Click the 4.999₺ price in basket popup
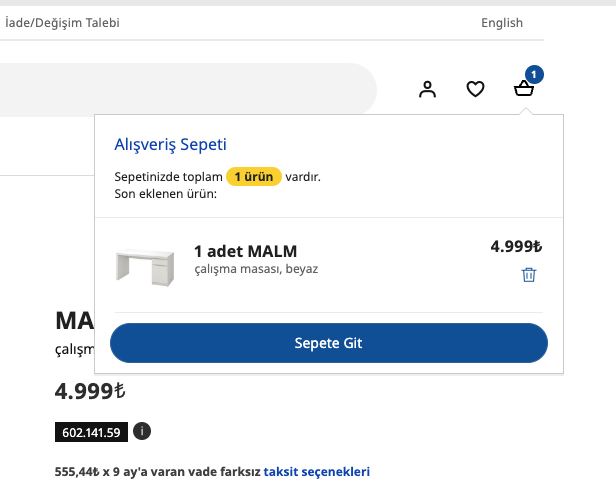The width and height of the screenshot is (616, 487). [515, 246]
